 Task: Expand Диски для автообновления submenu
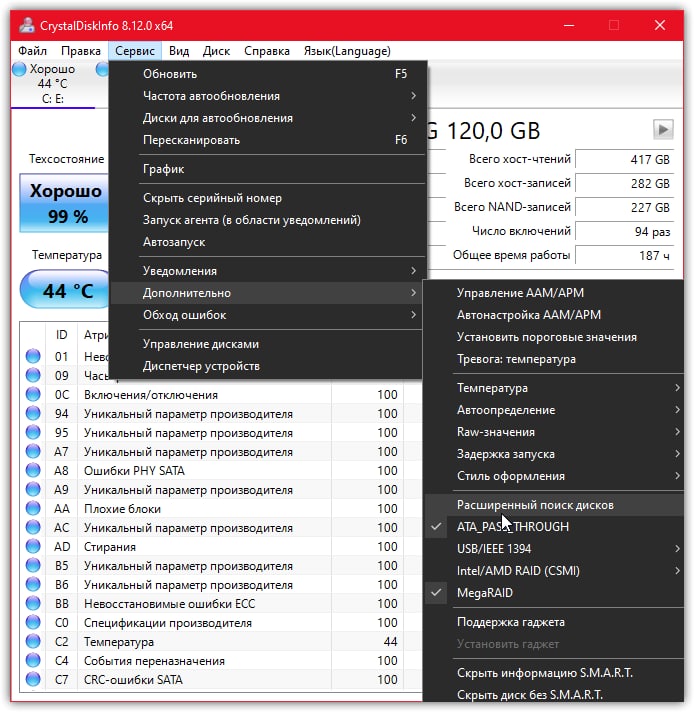(x=267, y=118)
